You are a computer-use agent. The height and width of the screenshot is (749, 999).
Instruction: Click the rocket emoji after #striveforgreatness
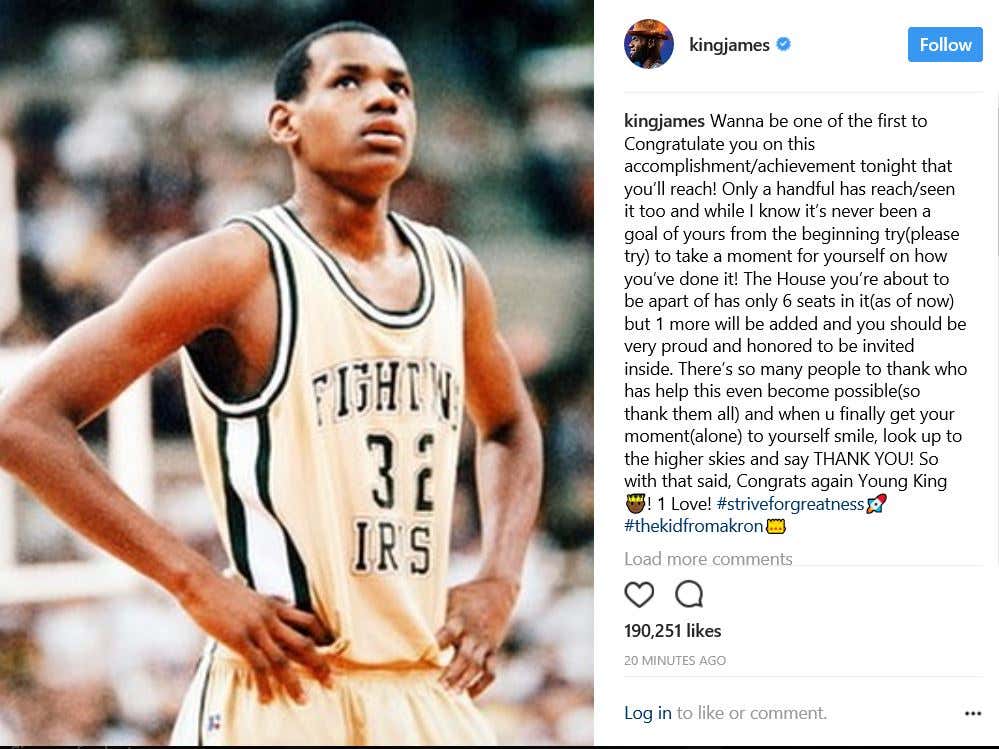877,504
